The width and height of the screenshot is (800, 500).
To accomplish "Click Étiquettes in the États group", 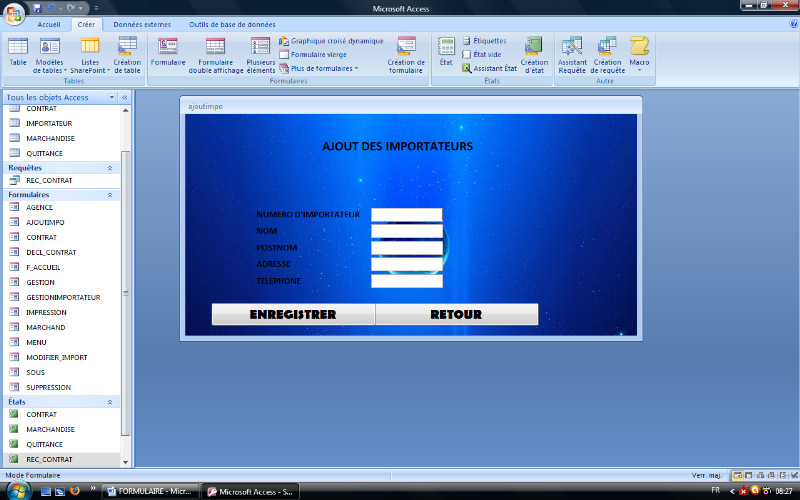I will pos(484,41).
